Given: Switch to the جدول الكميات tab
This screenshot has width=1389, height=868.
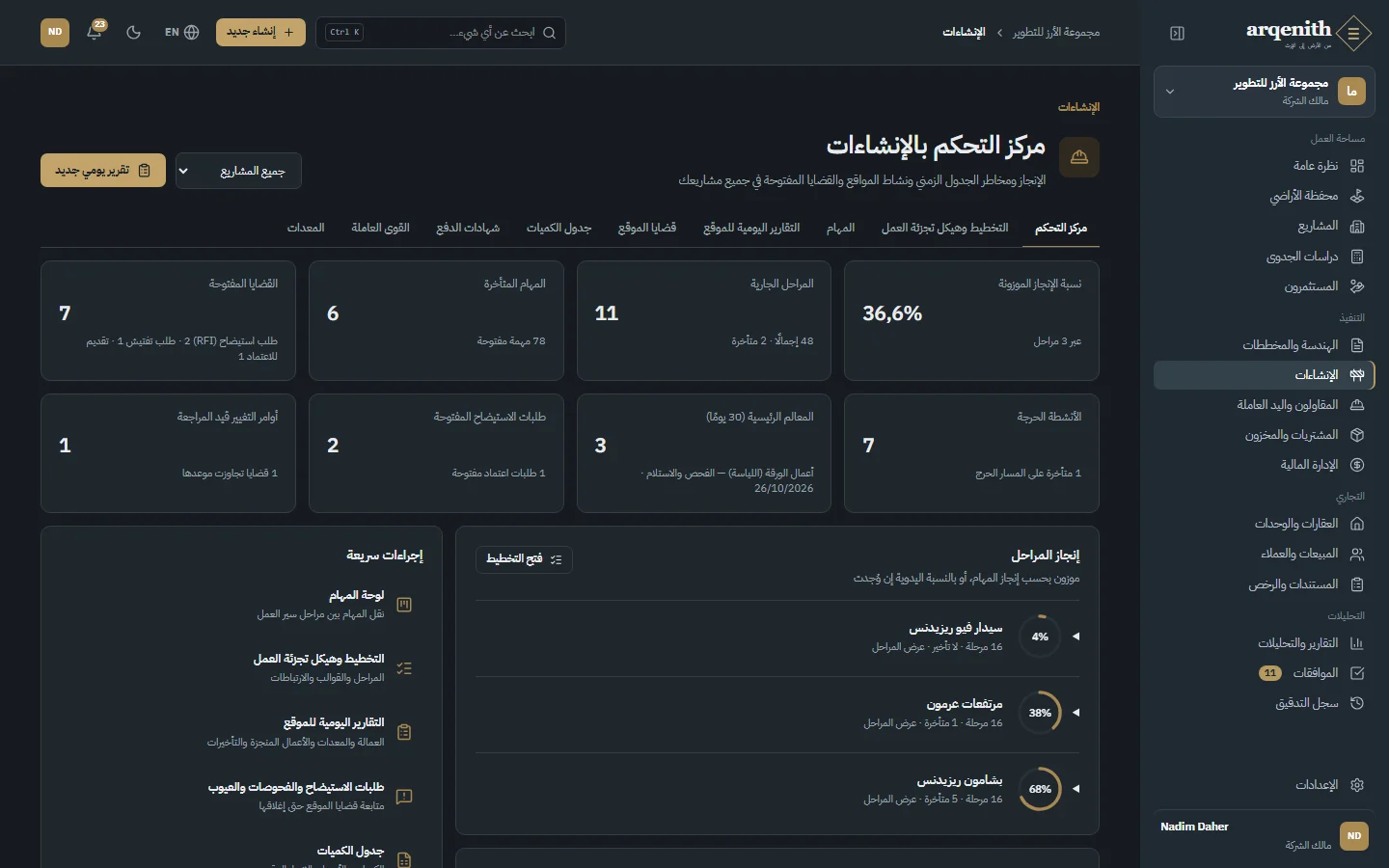Looking at the screenshot, I should point(558,229).
